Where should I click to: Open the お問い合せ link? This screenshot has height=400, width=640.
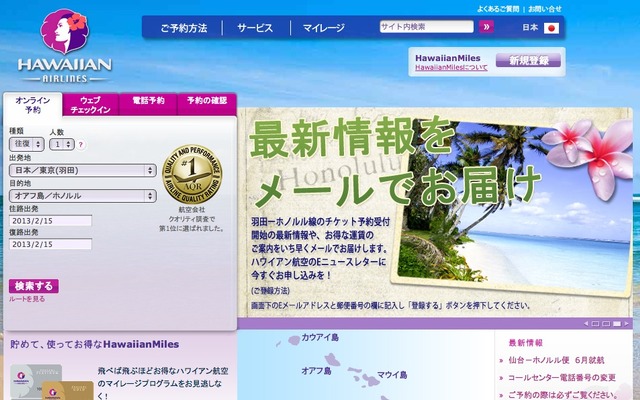(545, 9)
